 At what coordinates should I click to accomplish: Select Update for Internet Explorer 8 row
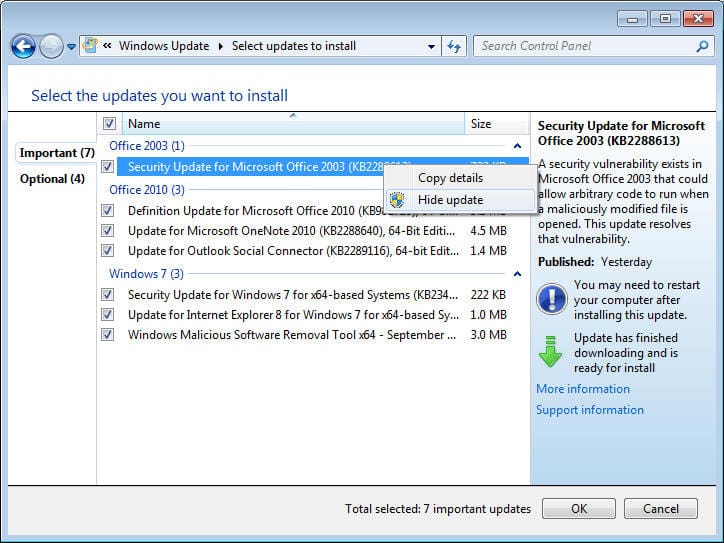314,315
